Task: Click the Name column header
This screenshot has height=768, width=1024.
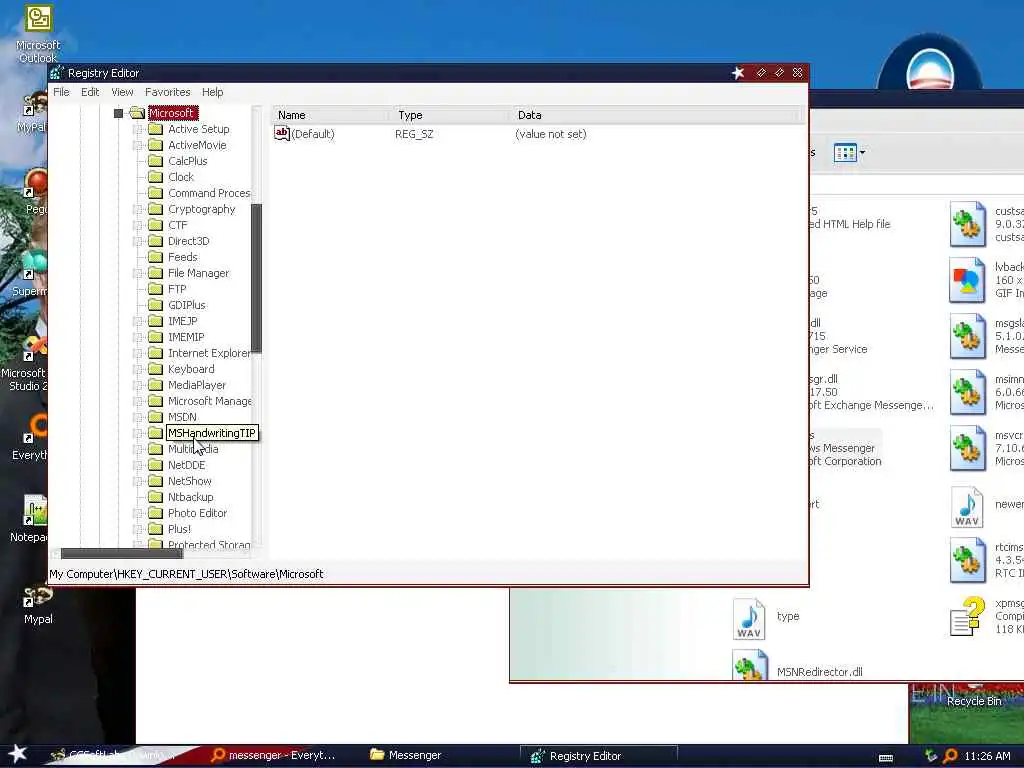Action: pyautogui.click(x=332, y=115)
